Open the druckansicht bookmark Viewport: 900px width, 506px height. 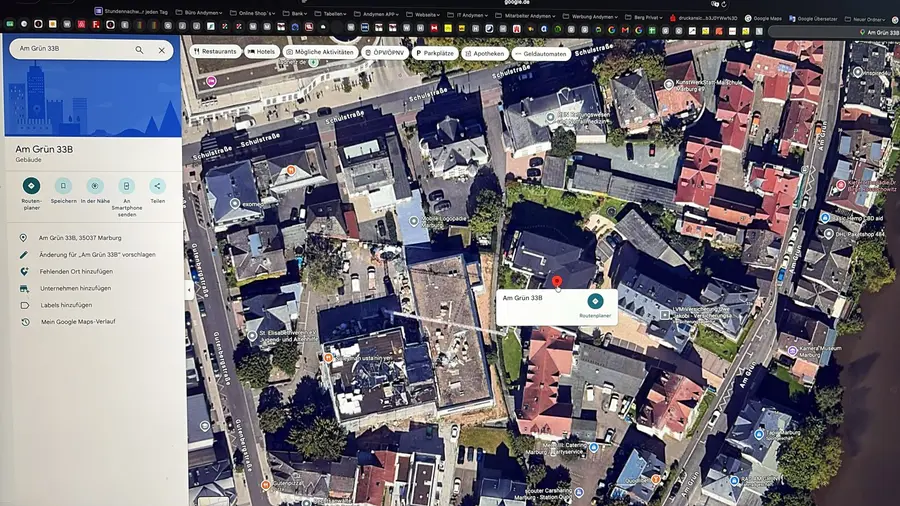pos(703,18)
